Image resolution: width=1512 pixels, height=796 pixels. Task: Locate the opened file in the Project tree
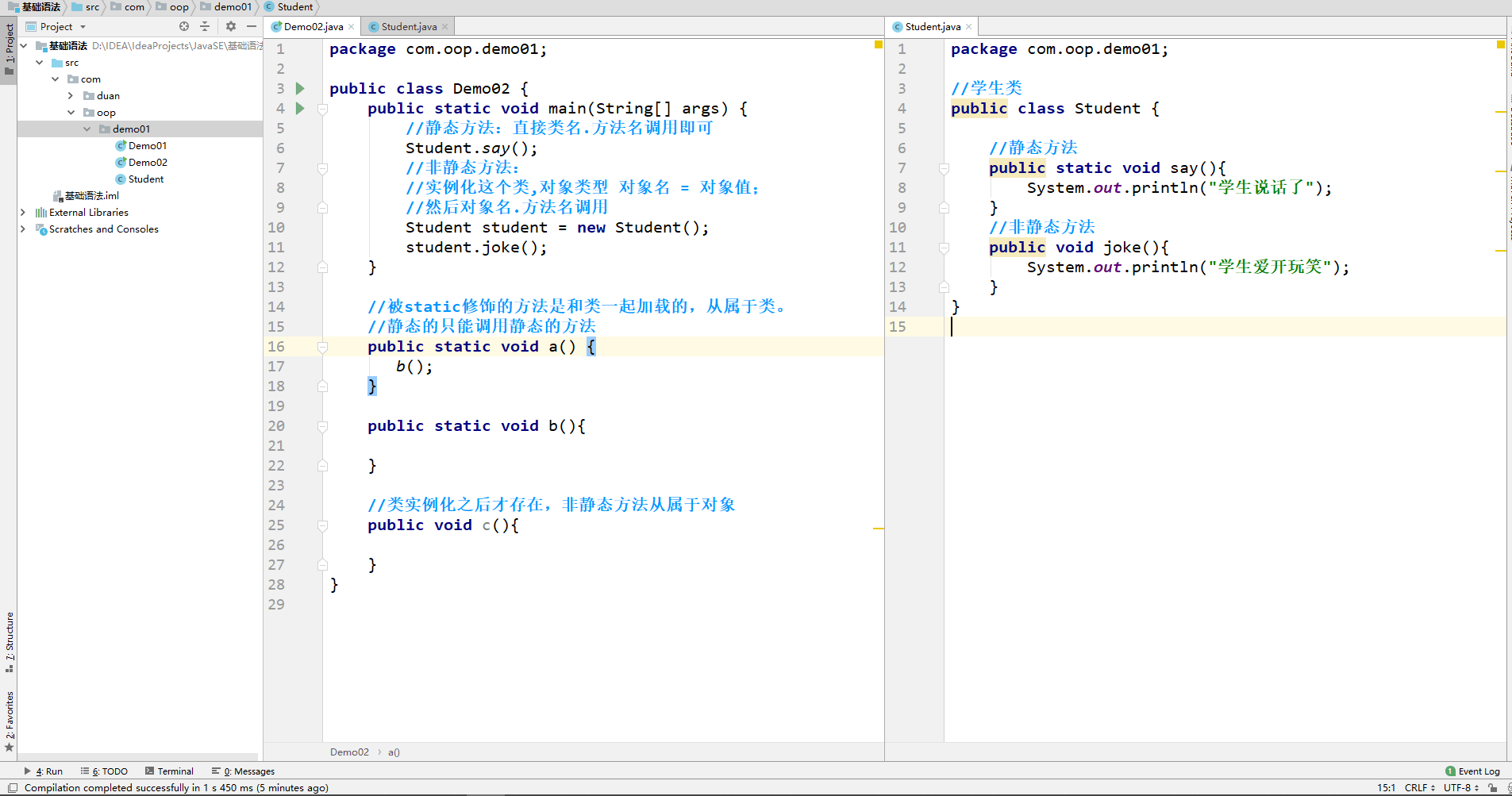pos(184,26)
